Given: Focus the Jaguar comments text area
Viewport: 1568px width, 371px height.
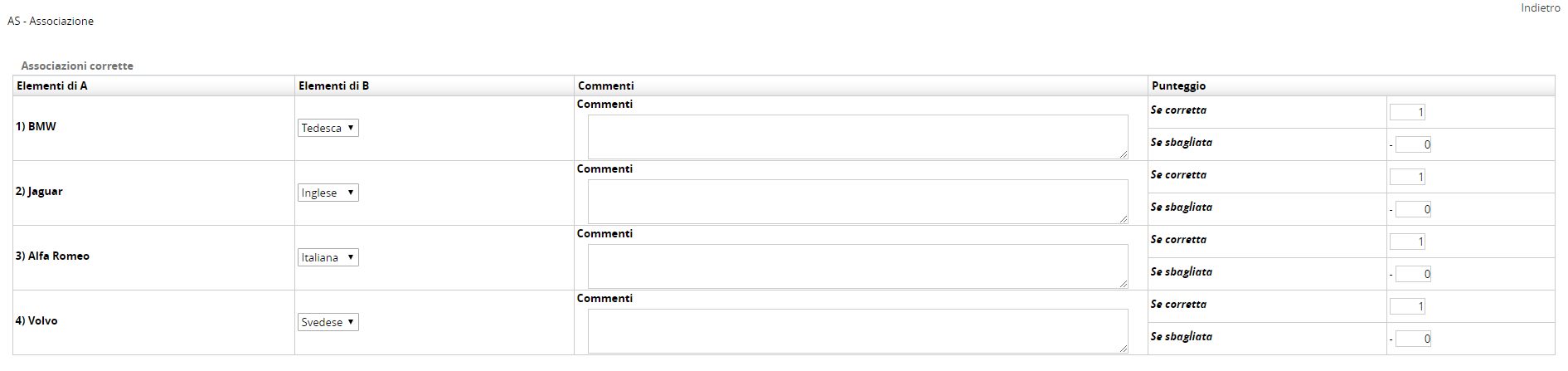Looking at the screenshot, I should point(857,201).
